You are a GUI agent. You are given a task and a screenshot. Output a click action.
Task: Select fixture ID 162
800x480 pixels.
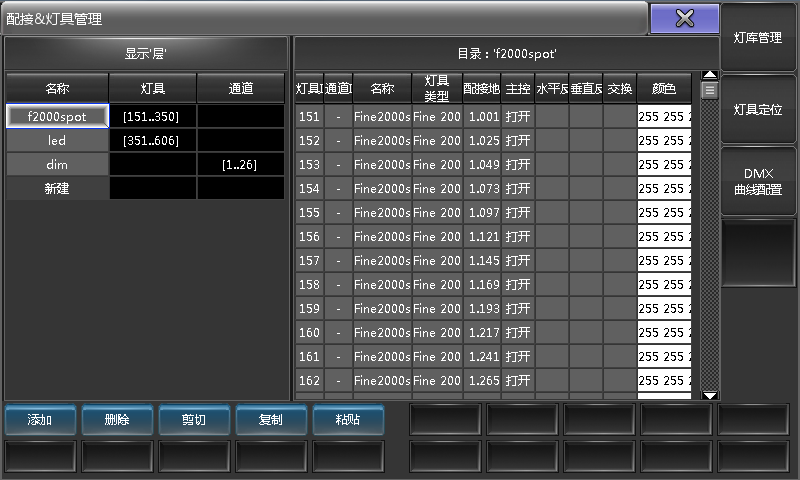pos(309,380)
